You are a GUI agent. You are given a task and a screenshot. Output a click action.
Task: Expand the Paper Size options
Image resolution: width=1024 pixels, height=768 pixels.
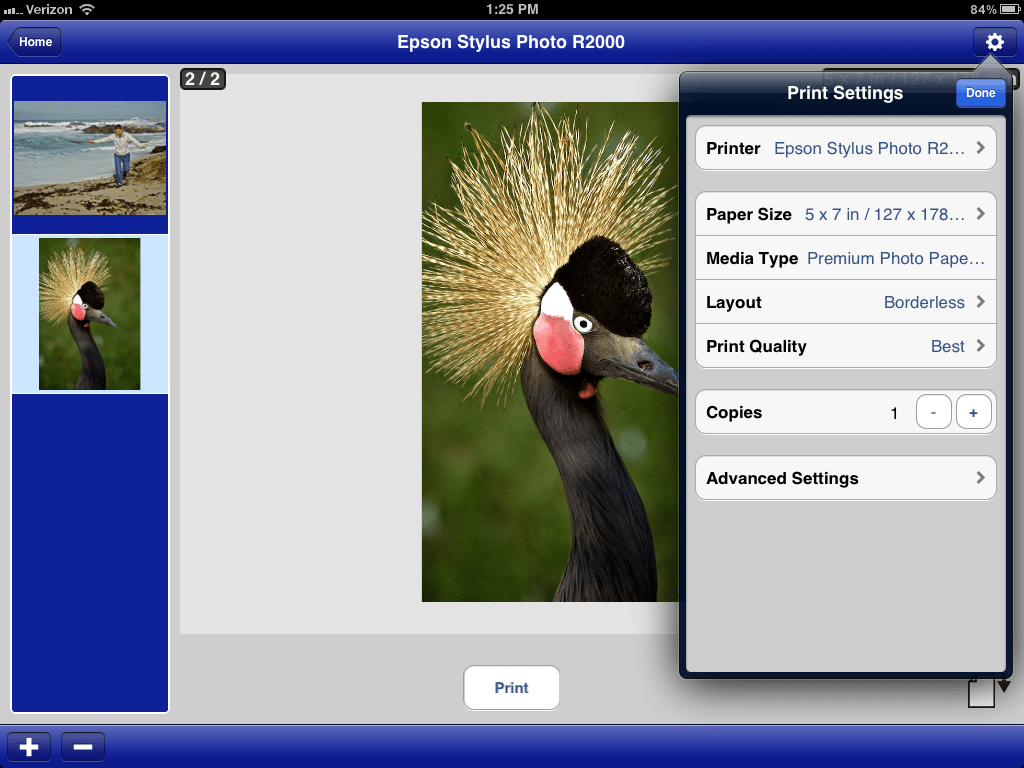845,213
